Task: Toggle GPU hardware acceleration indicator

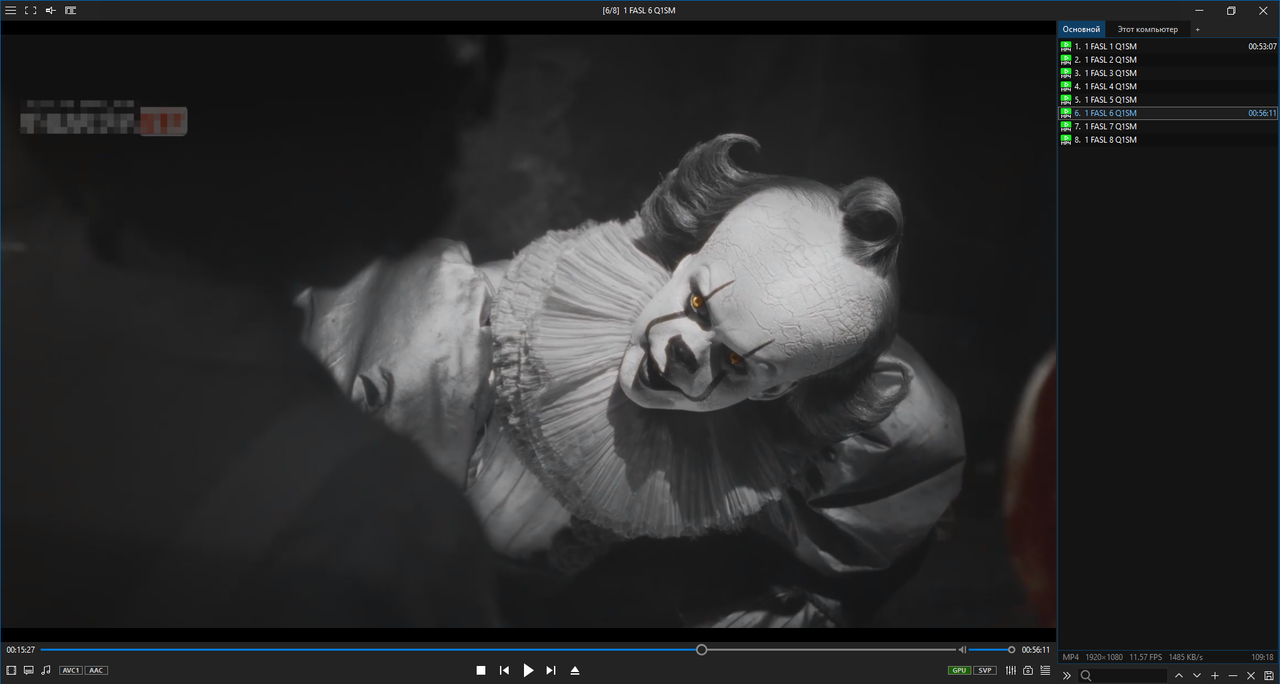Action: pyautogui.click(x=959, y=670)
